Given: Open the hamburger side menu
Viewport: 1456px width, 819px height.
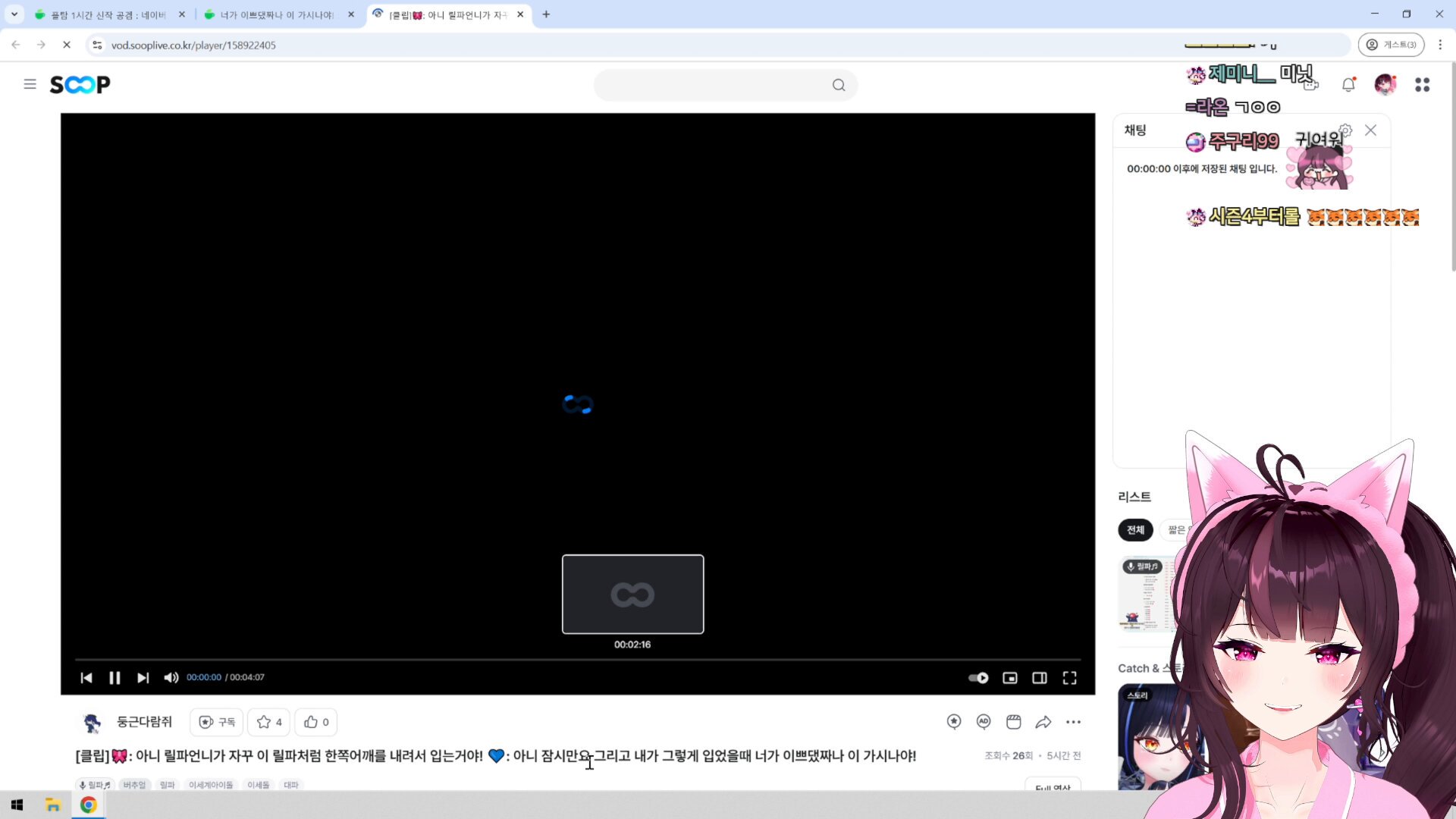Looking at the screenshot, I should [x=30, y=84].
